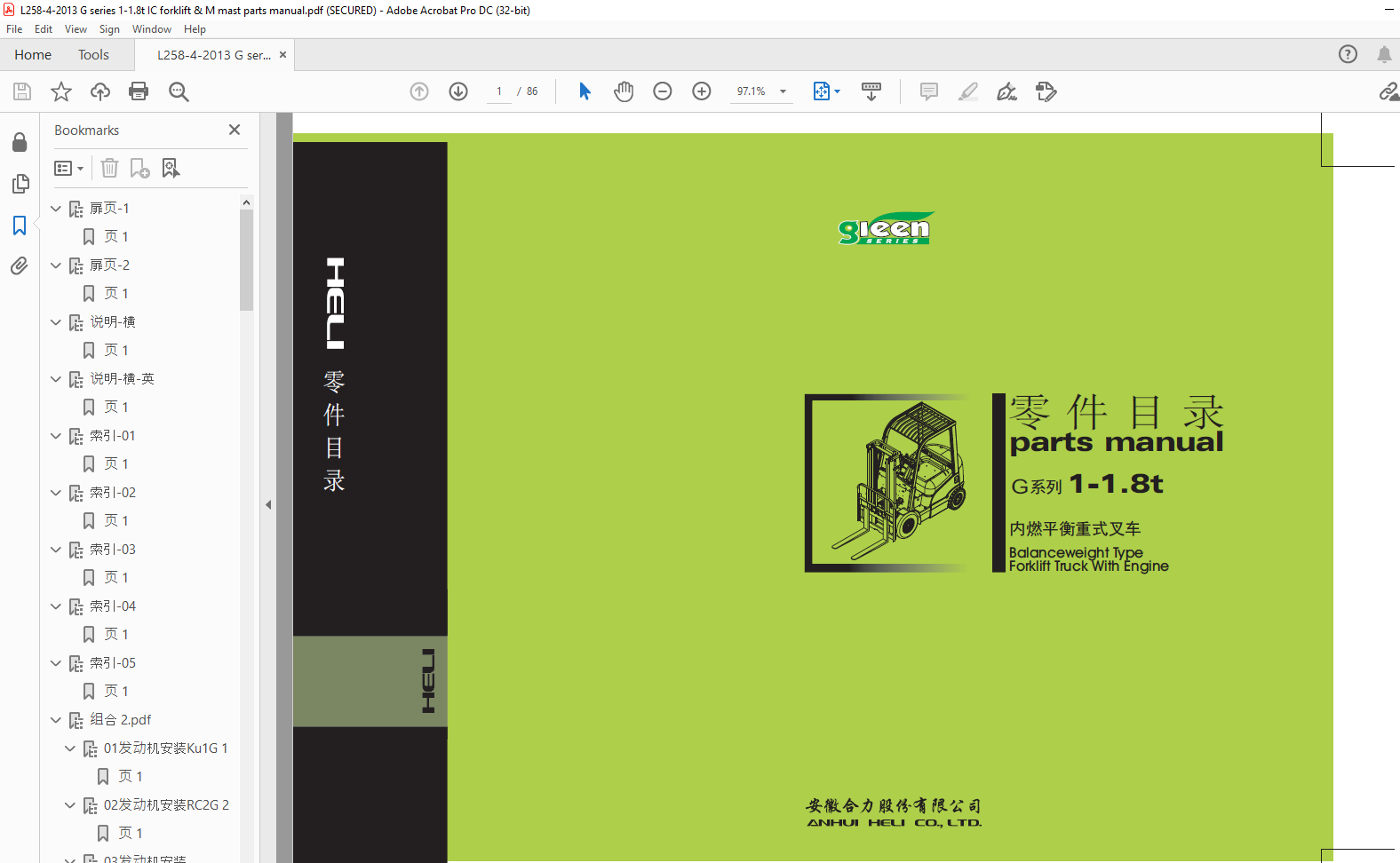Open the zoom percentage dropdown

[784, 91]
